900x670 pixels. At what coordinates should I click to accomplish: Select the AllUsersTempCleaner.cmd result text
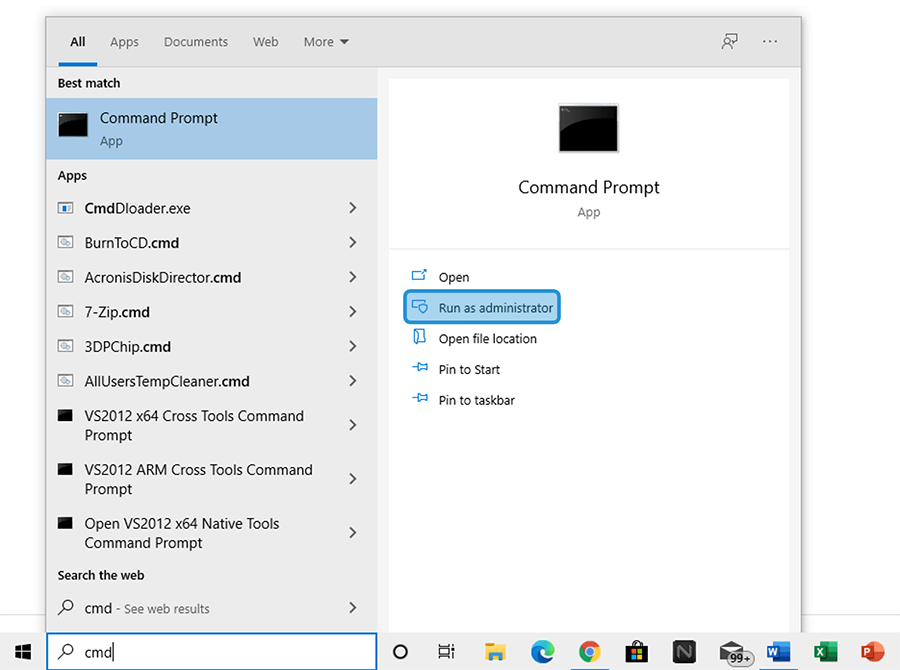click(167, 381)
